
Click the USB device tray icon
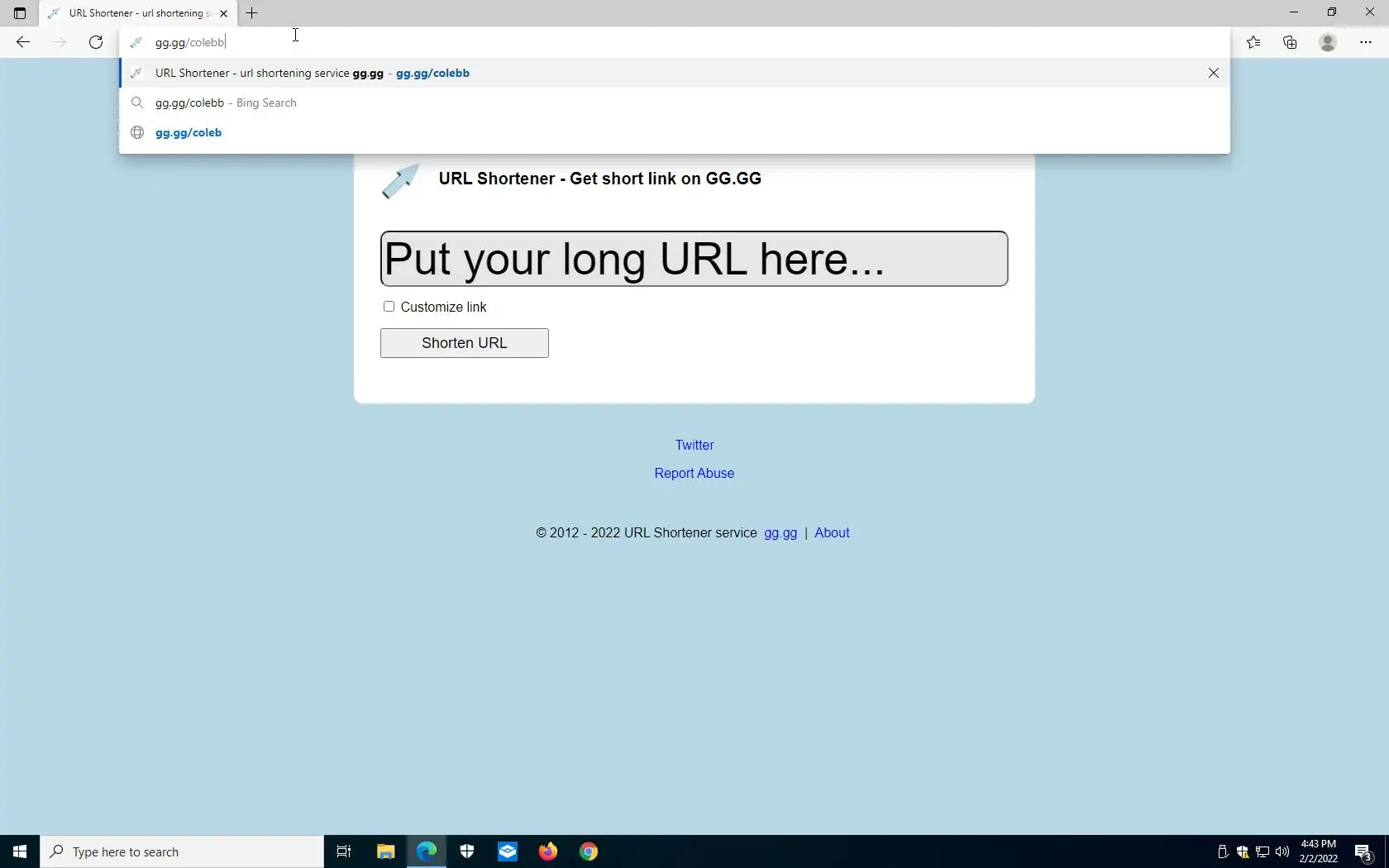(x=1223, y=851)
